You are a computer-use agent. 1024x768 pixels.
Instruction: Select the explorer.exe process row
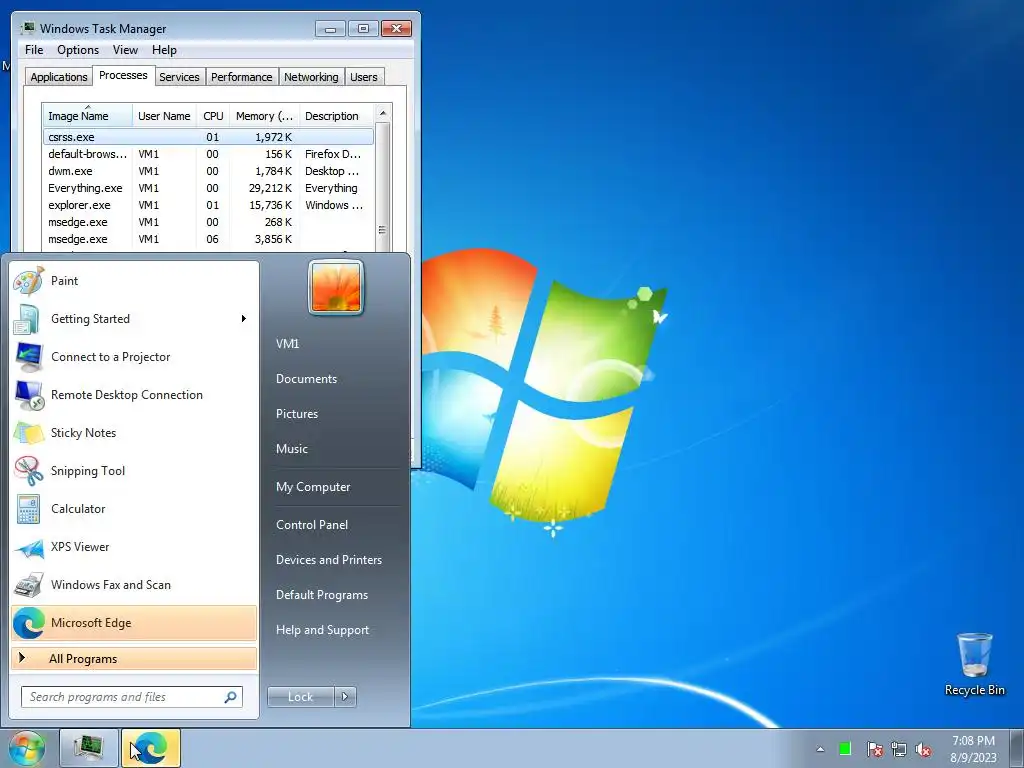coord(208,205)
